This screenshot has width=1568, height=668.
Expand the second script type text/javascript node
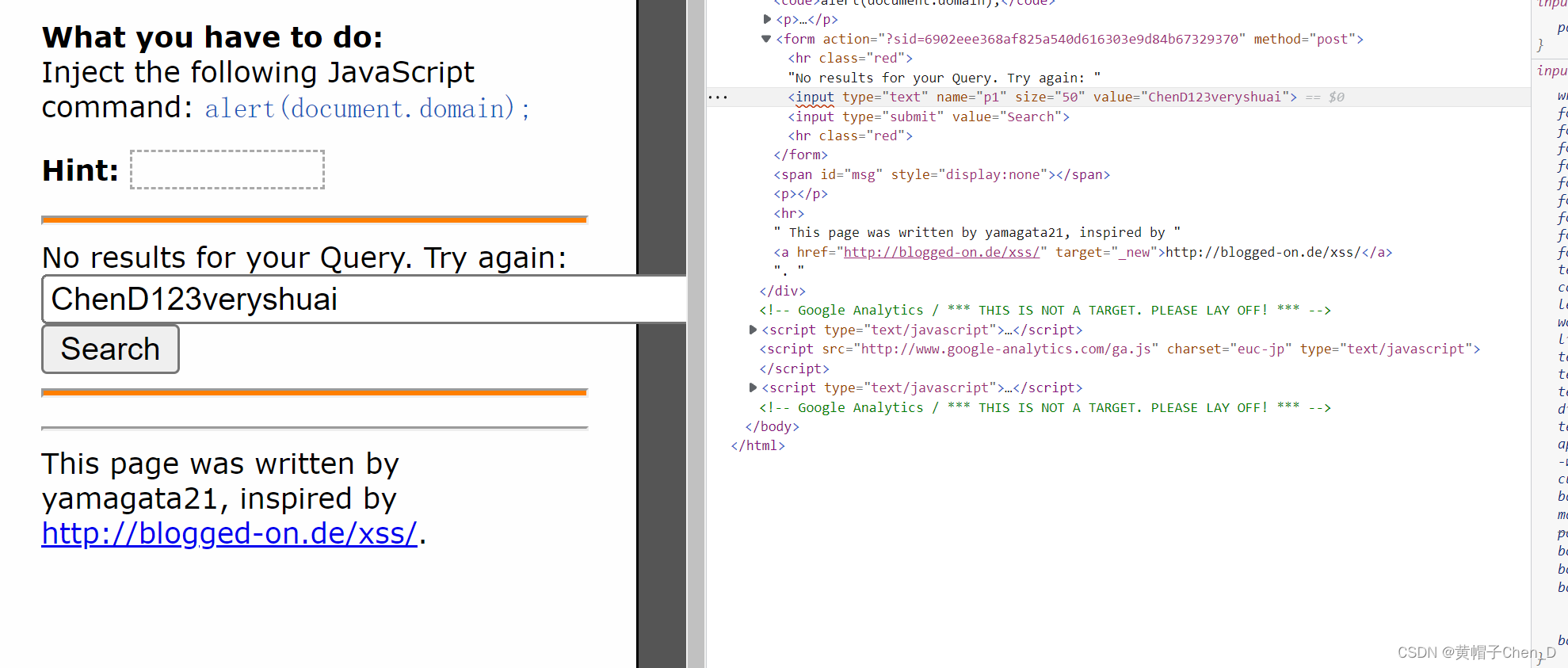(x=753, y=387)
